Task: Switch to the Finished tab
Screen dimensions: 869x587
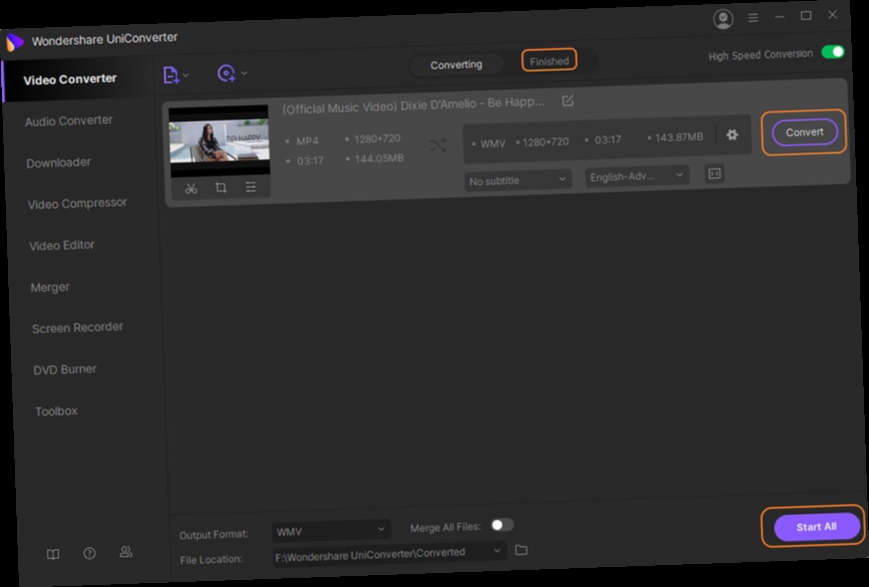Action: click(549, 60)
